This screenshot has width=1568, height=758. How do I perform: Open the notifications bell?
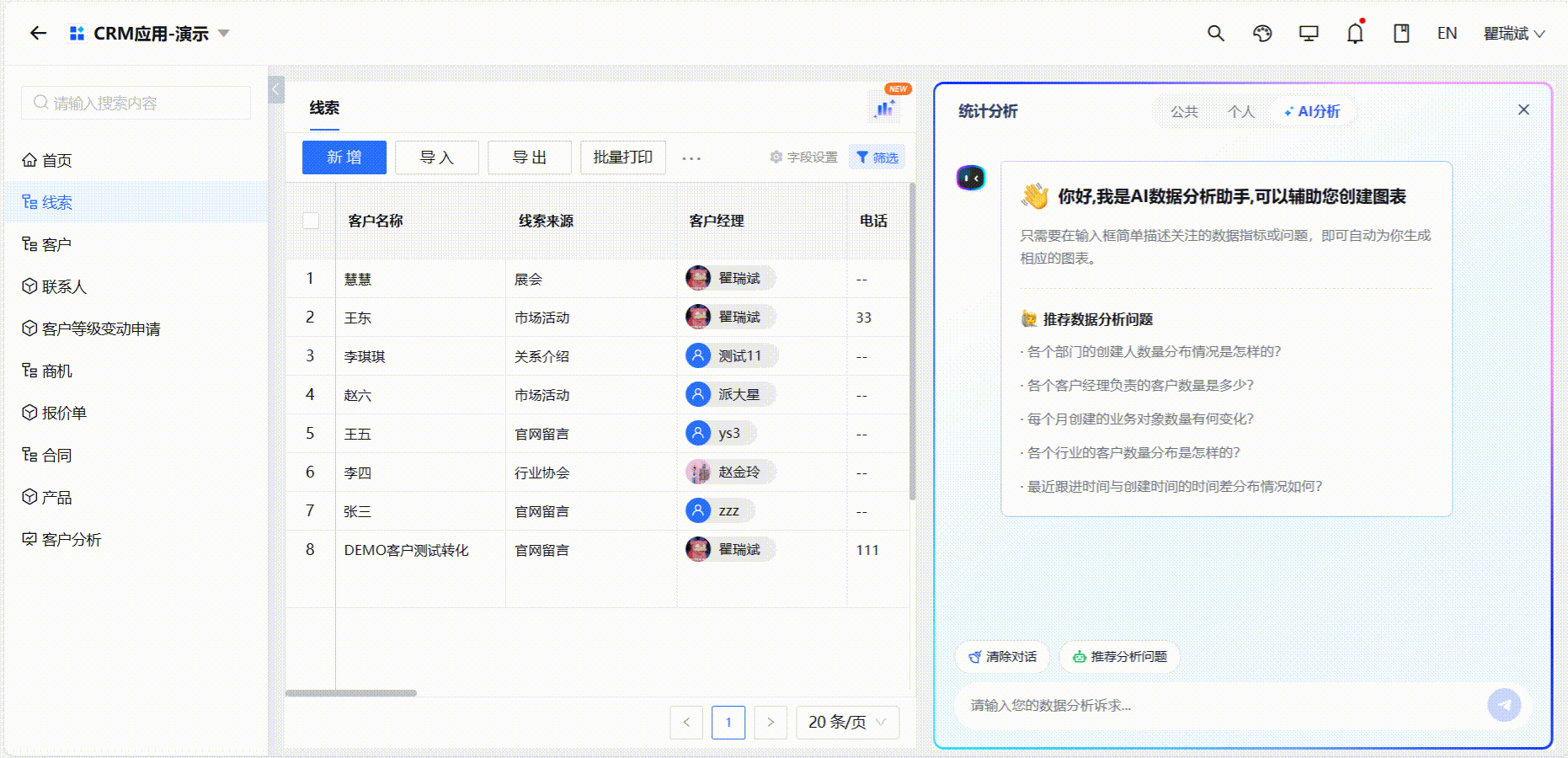[1354, 34]
